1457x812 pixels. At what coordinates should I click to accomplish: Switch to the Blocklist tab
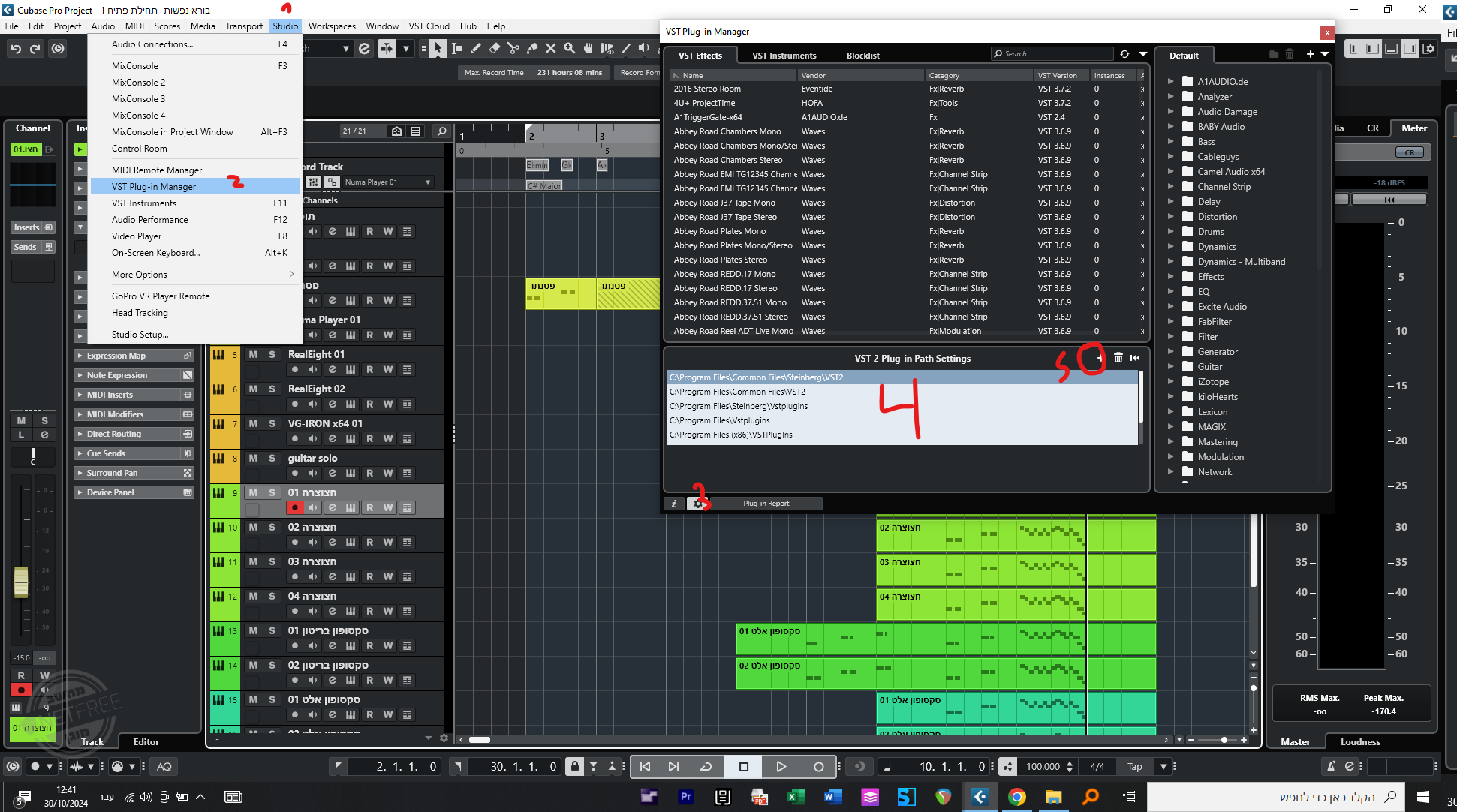(x=862, y=56)
